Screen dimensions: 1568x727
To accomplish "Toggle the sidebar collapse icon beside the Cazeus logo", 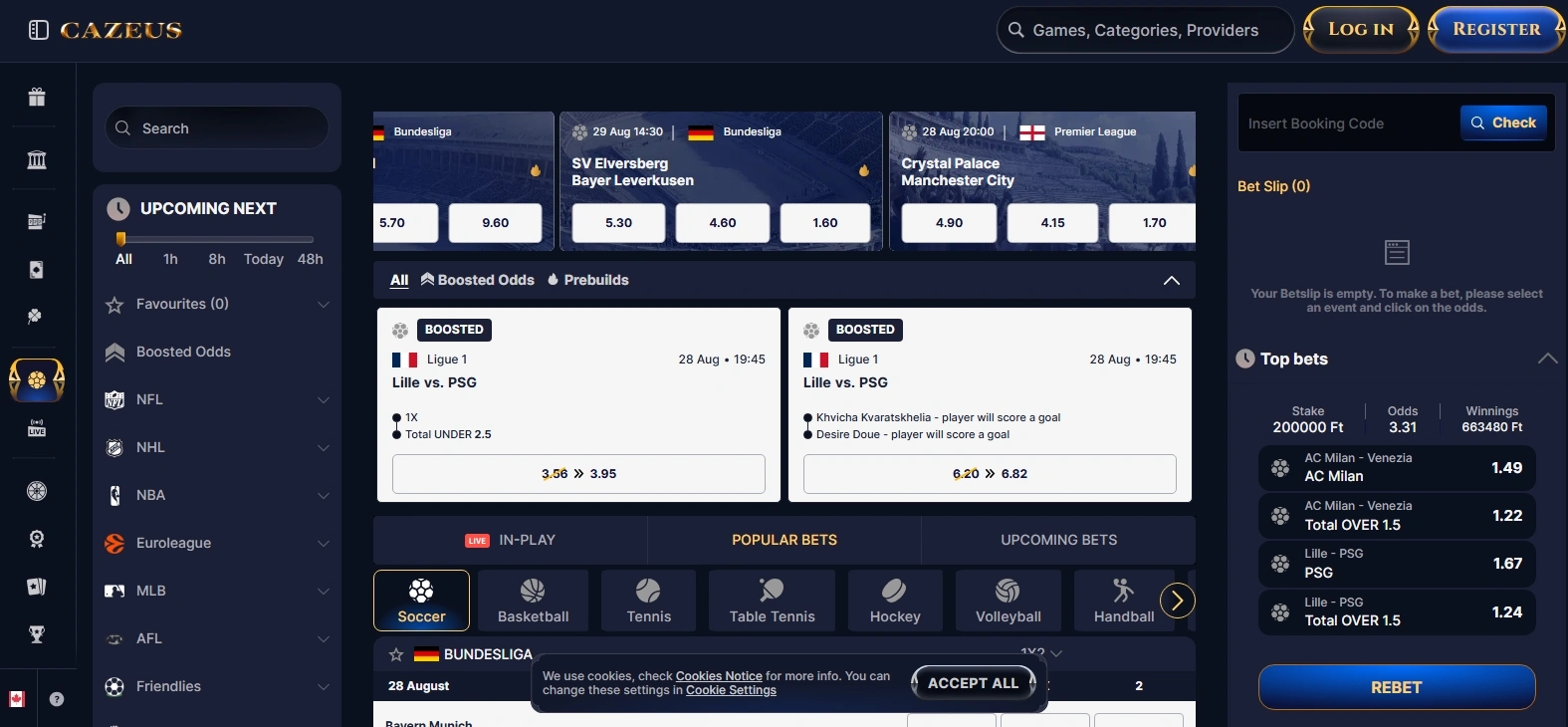I will click(x=39, y=30).
